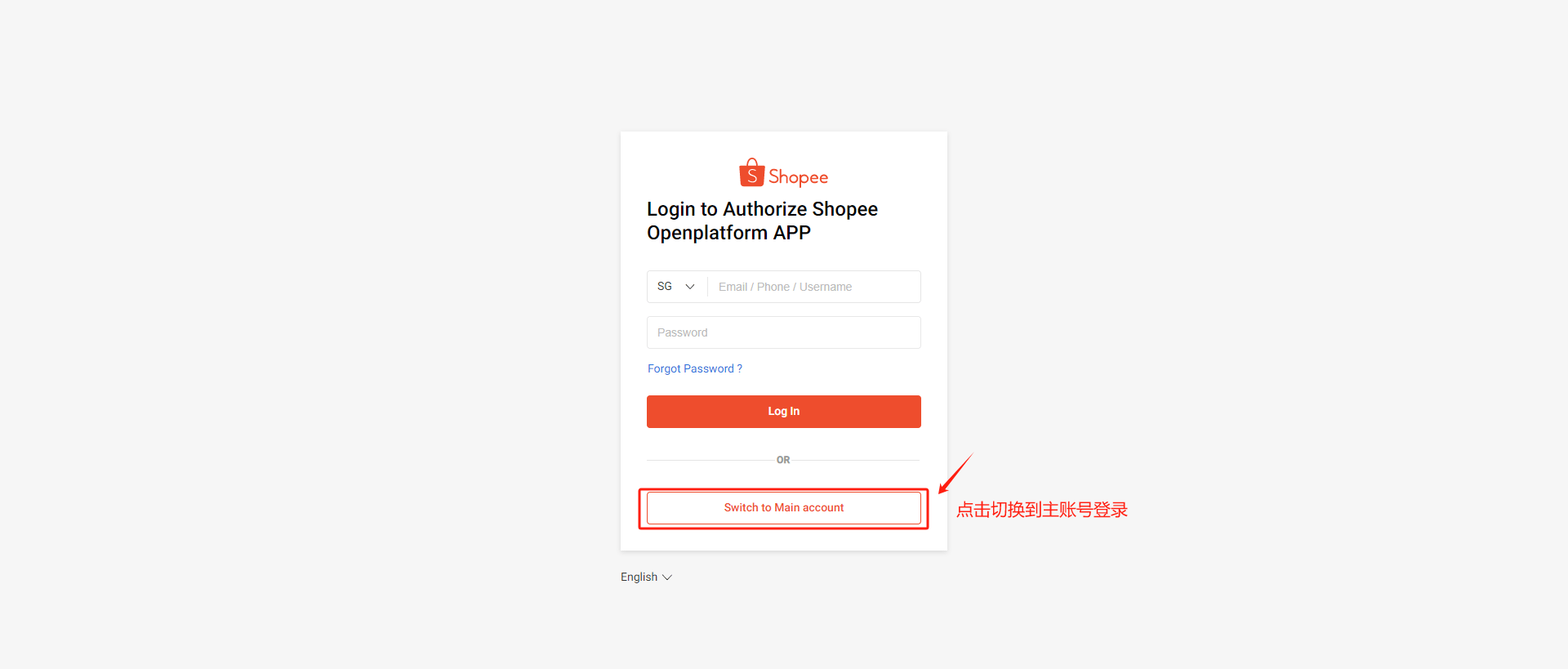Click the question mark after Forgot Password
Image resolution: width=1568 pixels, height=669 pixels.
(x=740, y=368)
